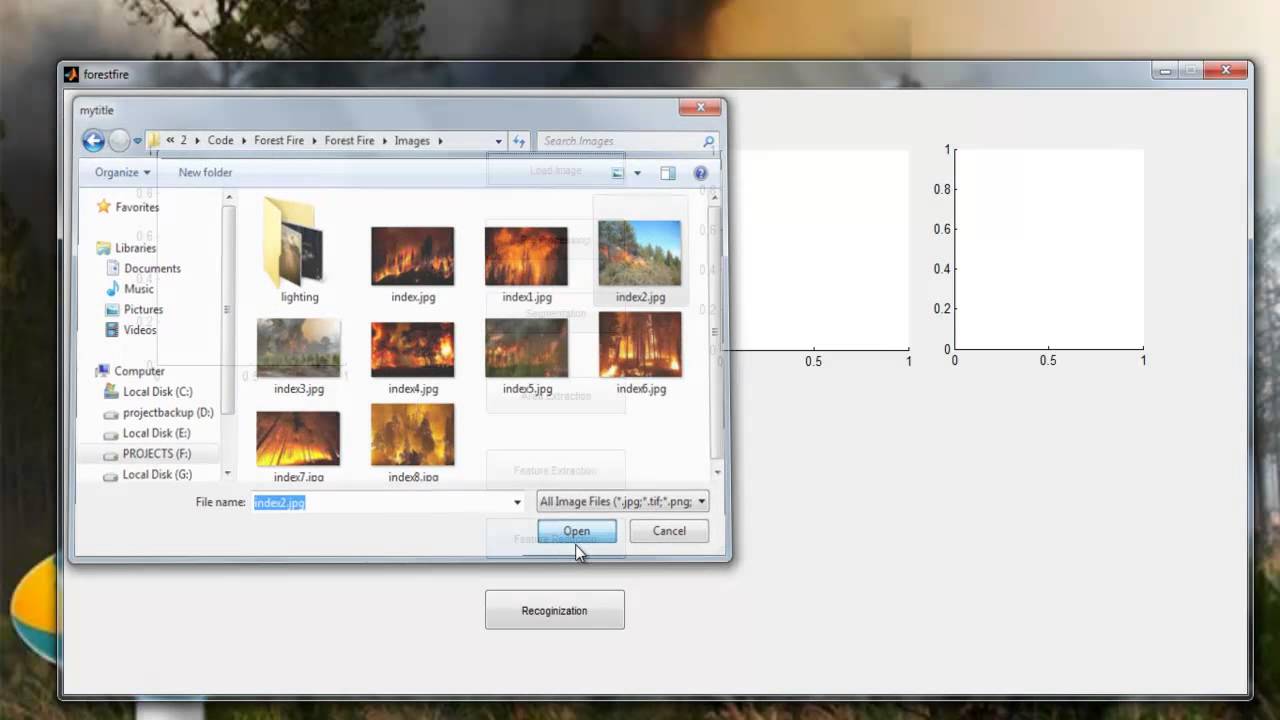Click Images in the address breadcrumb

[412, 141]
